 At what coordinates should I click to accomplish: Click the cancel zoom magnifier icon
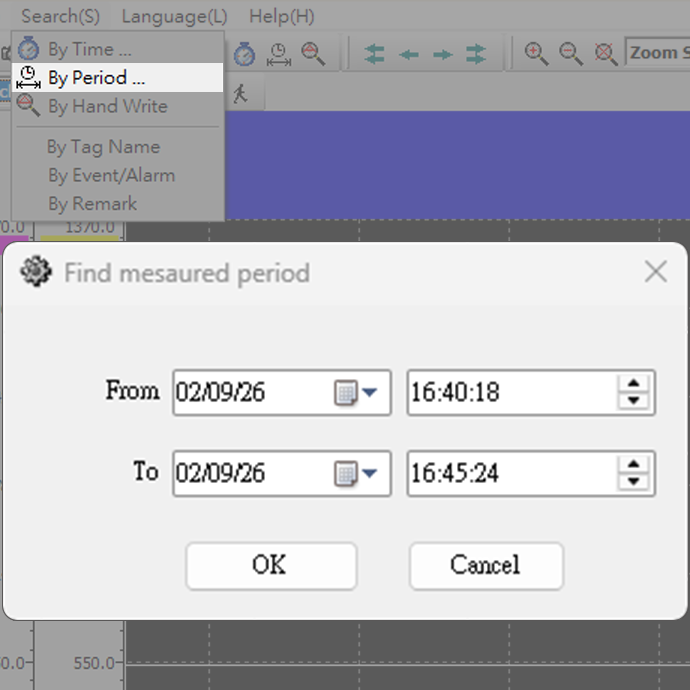click(x=605, y=54)
